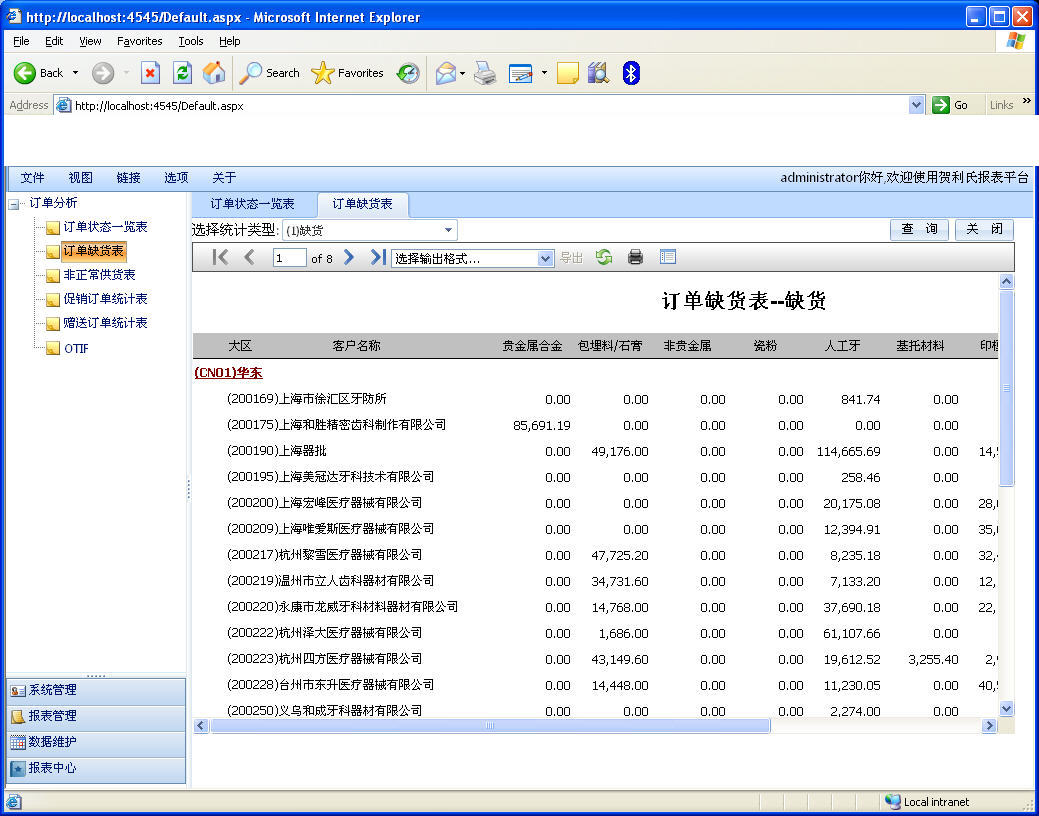Refresh the report with green arrows icon

pos(604,257)
